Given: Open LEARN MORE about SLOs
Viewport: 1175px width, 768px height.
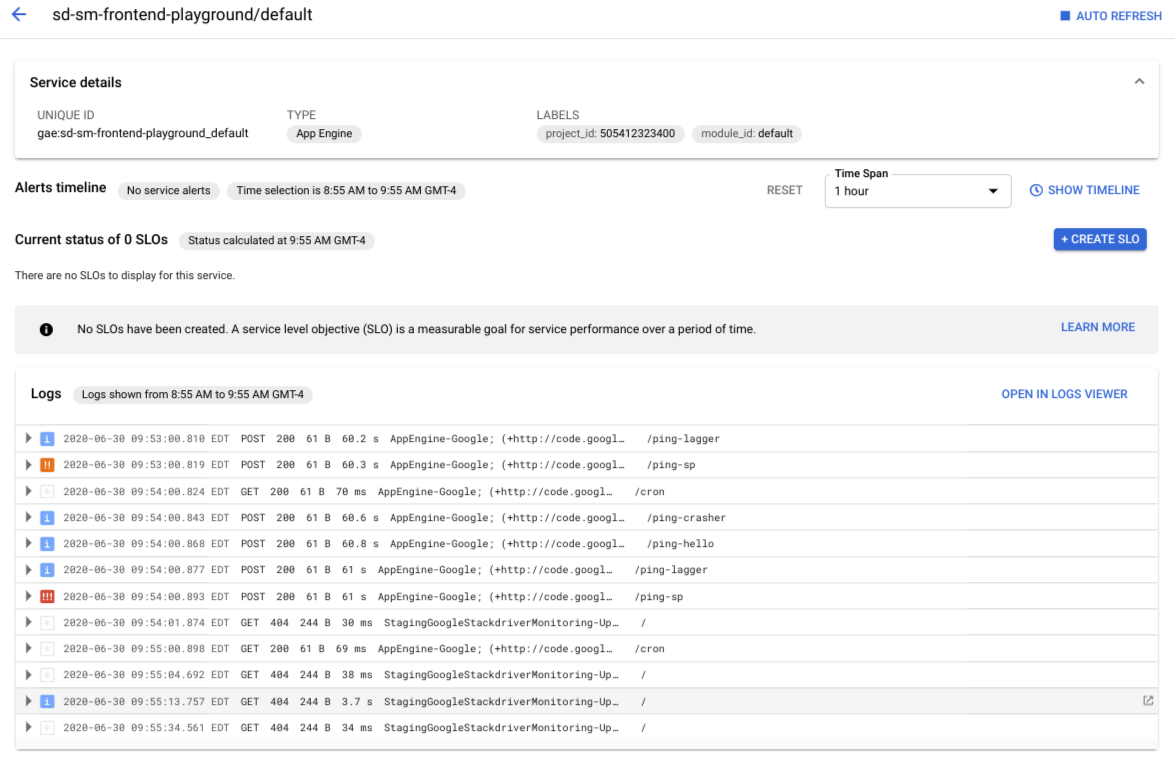Looking at the screenshot, I should tap(1097, 327).
